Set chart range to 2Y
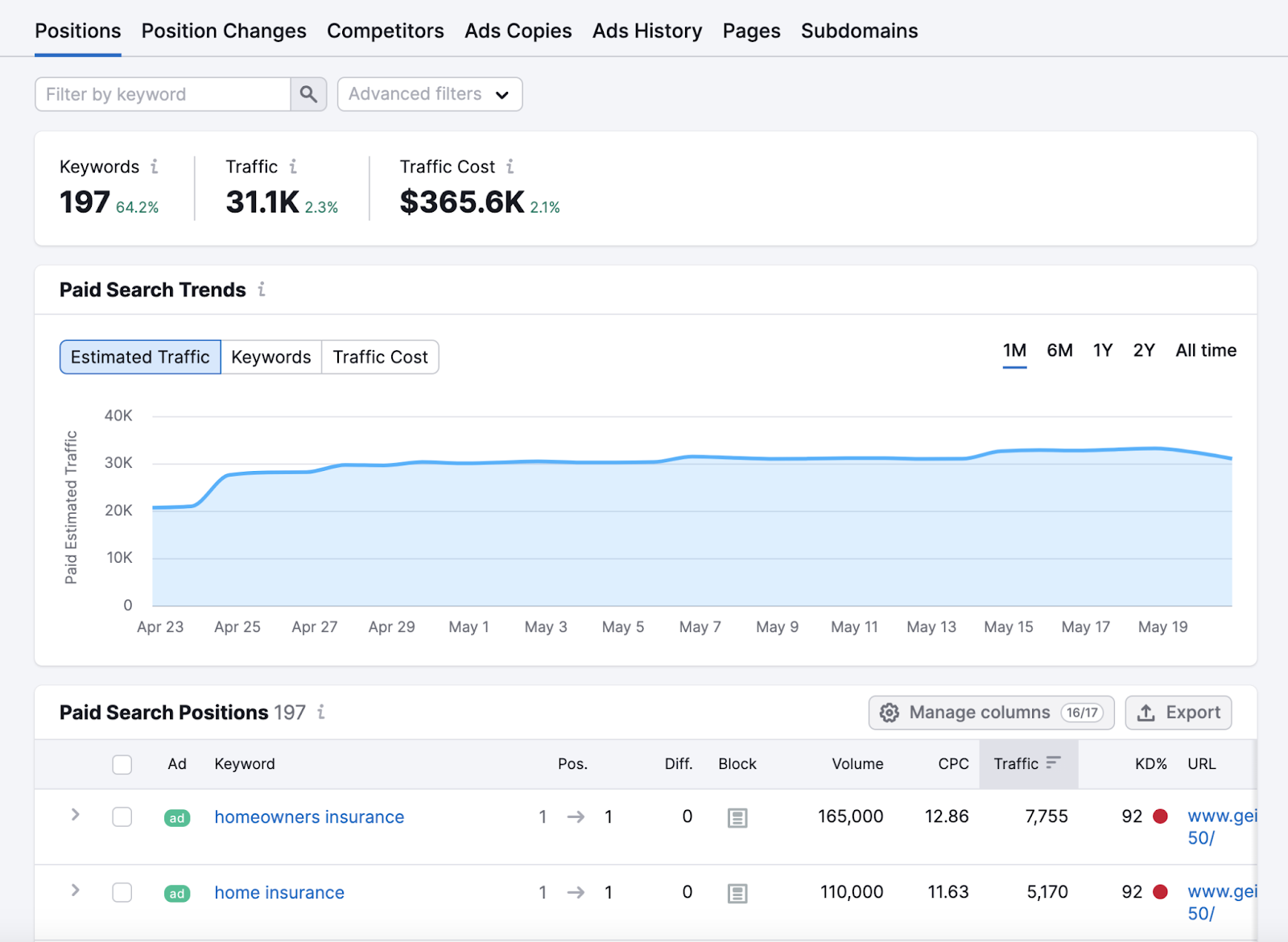The width and height of the screenshot is (1288, 942). pos(1144,350)
